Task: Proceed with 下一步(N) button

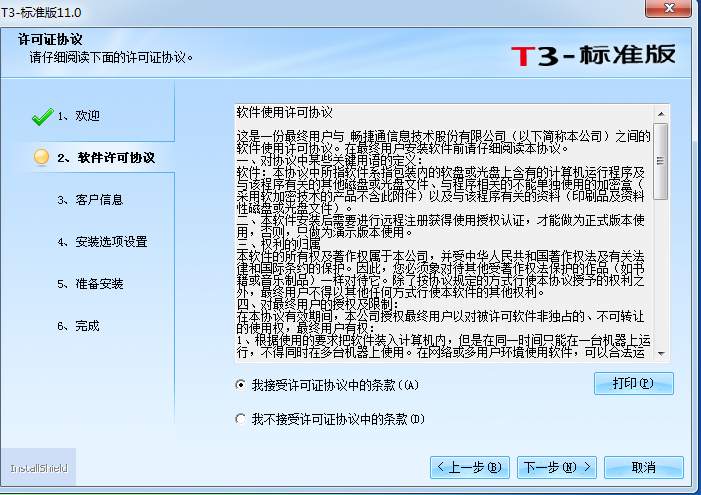Action: (557, 467)
